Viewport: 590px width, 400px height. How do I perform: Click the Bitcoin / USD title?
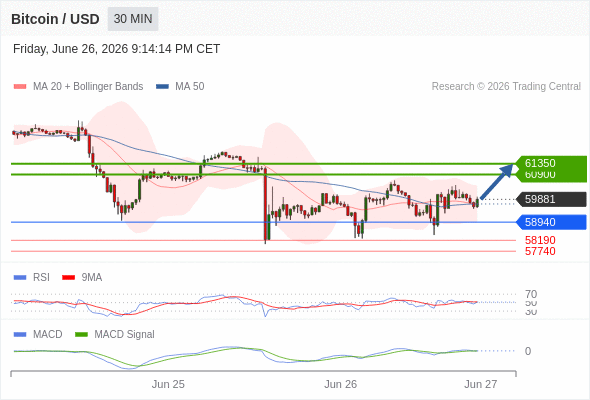tap(55, 19)
